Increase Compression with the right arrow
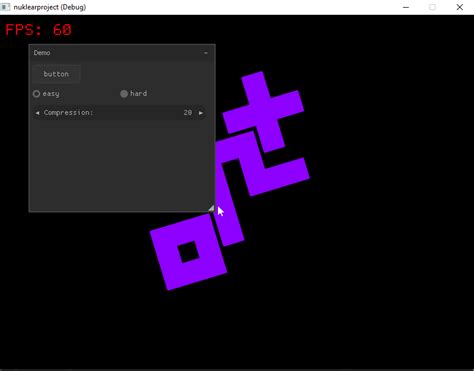 (201, 113)
